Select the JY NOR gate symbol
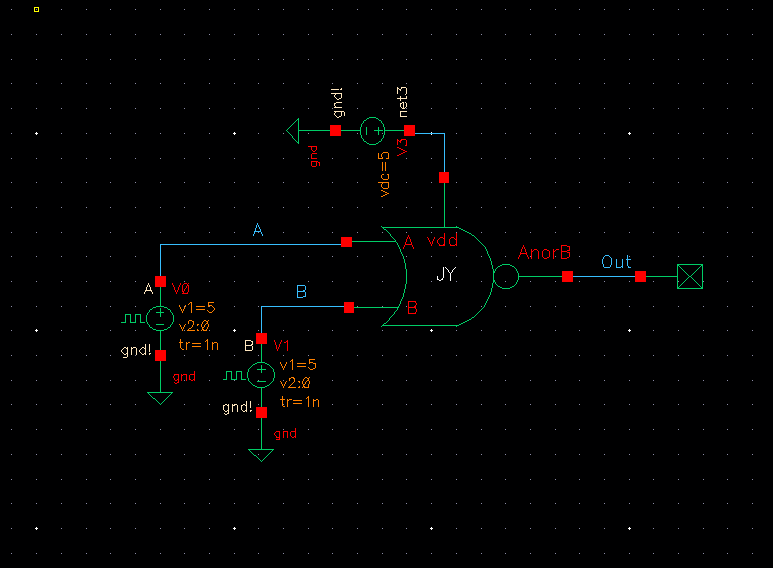 (438, 276)
